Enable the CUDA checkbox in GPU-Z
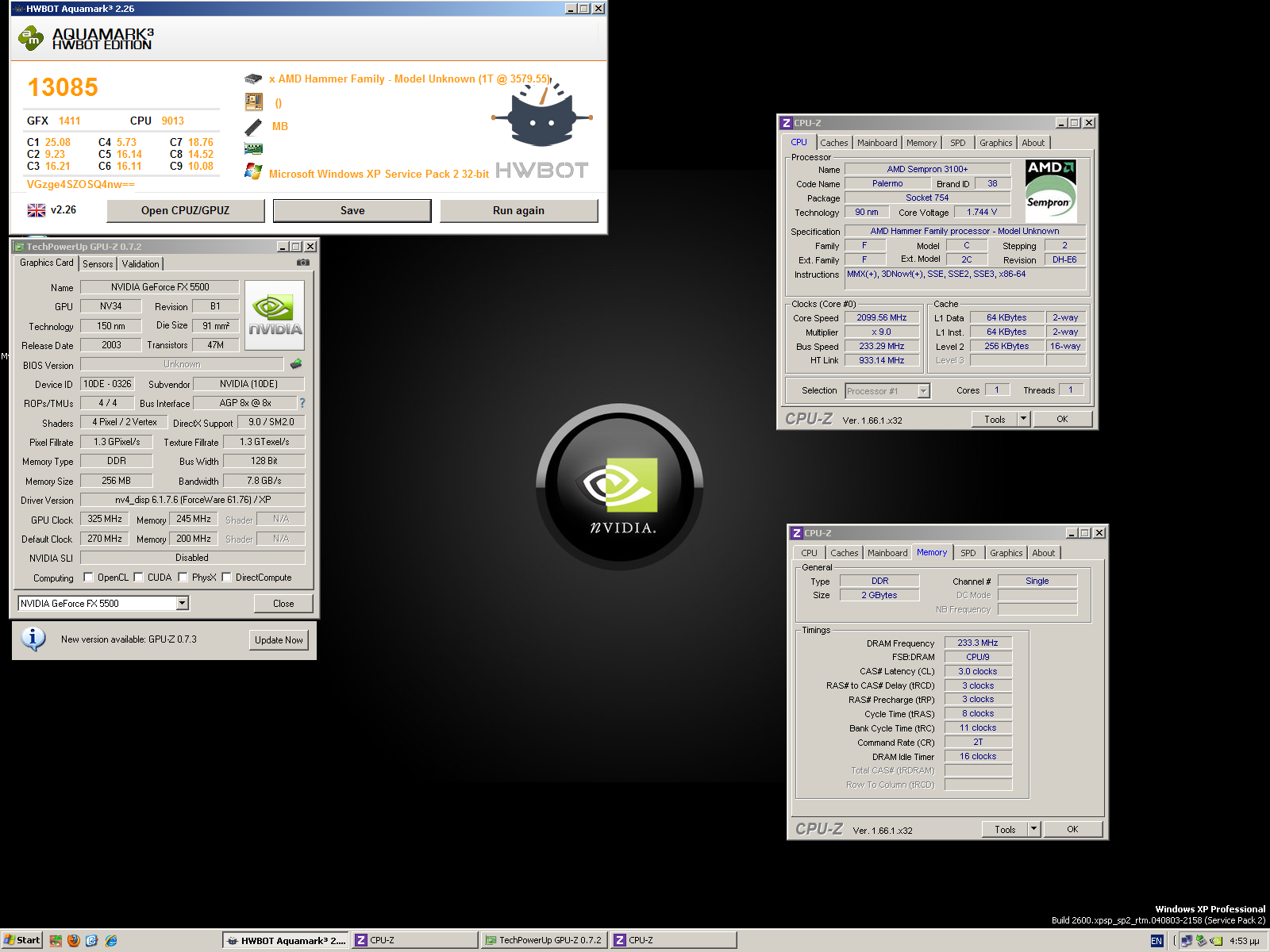 pos(138,578)
